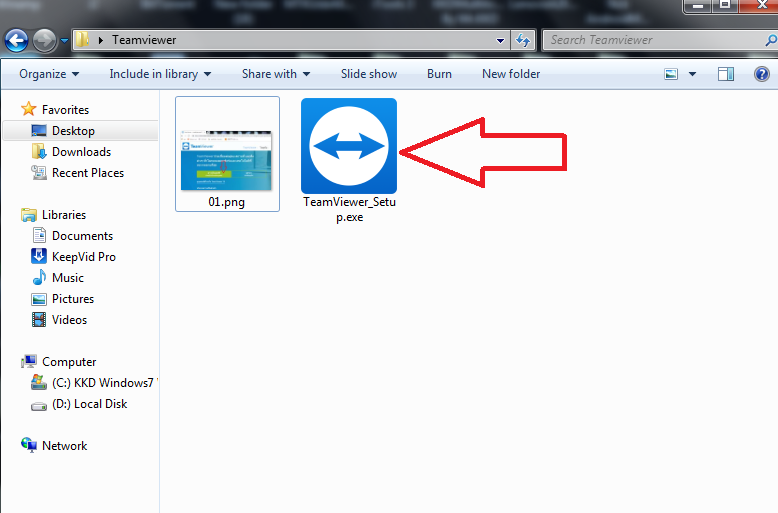This screenshot has height=513, width=778.
Task: Select the Libraries group
Action: 64,215
